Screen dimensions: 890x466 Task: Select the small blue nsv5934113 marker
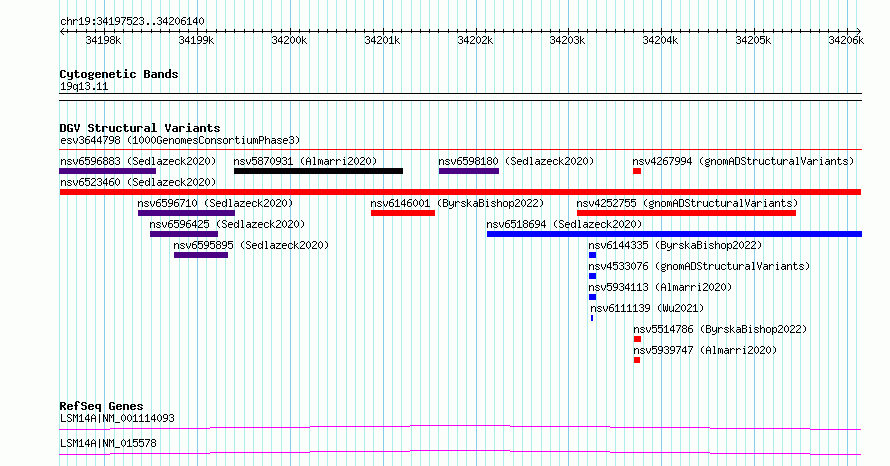[x=593, y=297]
